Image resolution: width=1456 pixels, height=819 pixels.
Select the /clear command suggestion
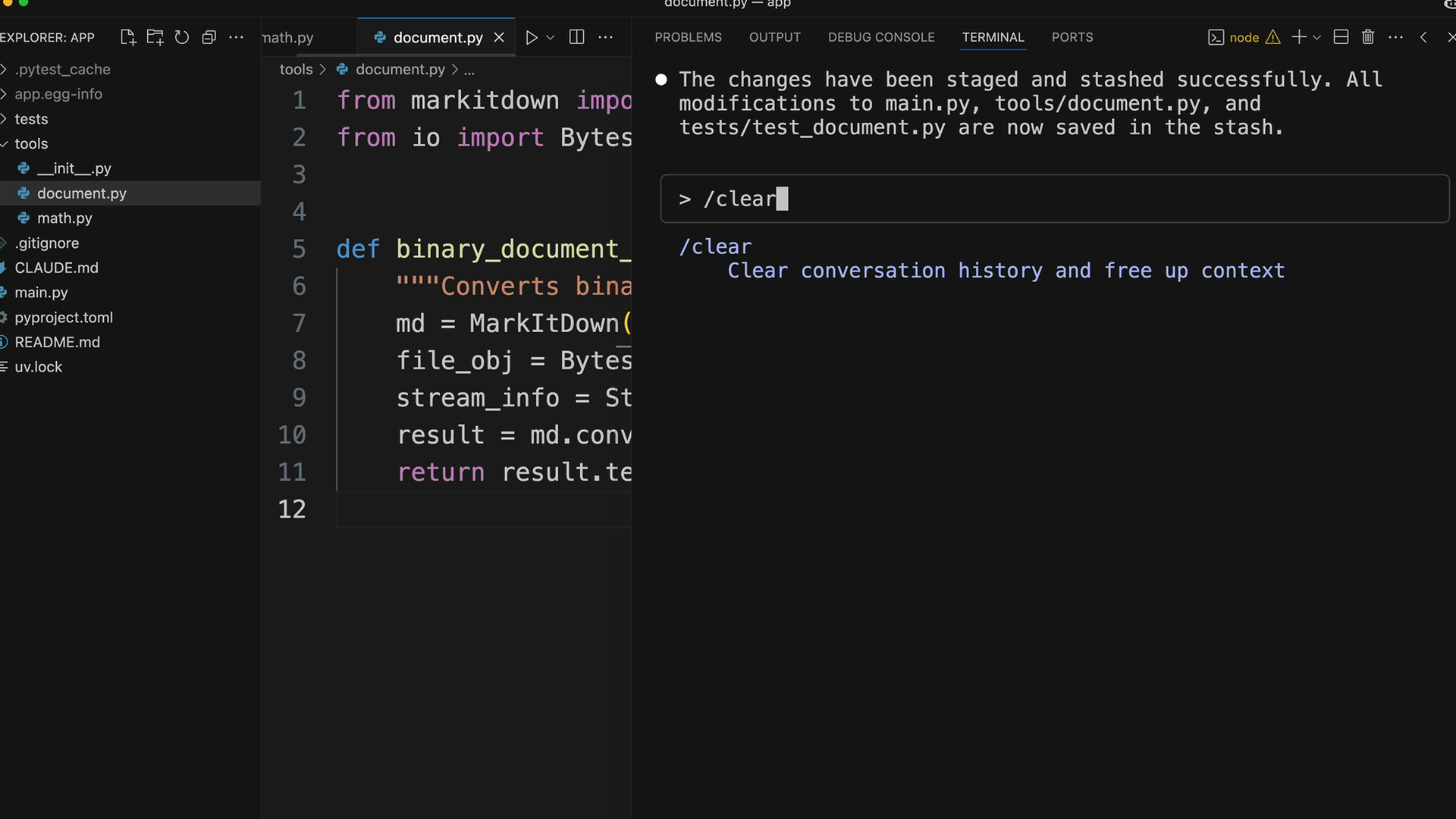pos(715,246)
